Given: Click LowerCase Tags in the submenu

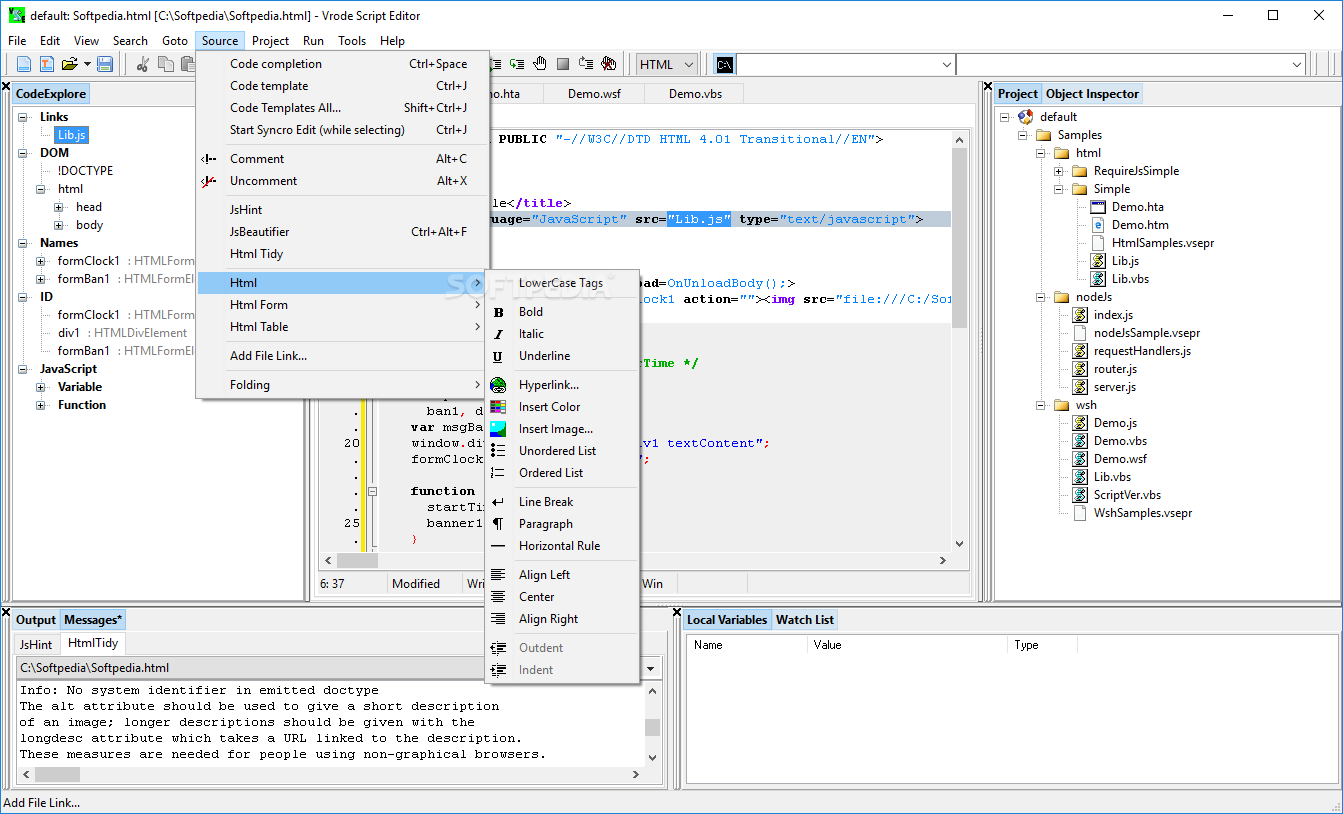Looking at the screenshot, I should pos(562,283).
